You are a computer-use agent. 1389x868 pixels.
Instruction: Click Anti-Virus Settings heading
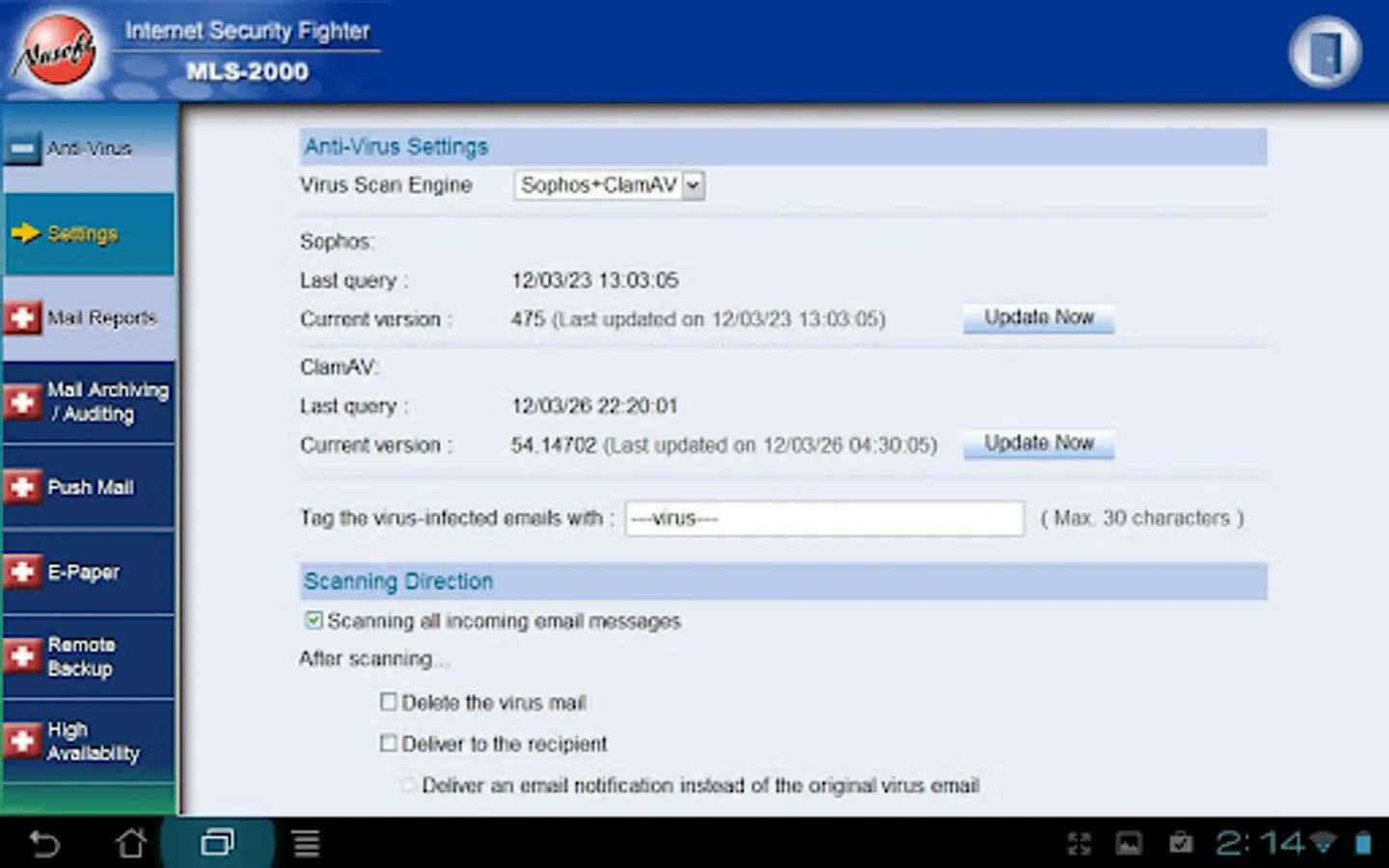pos(396,147)
